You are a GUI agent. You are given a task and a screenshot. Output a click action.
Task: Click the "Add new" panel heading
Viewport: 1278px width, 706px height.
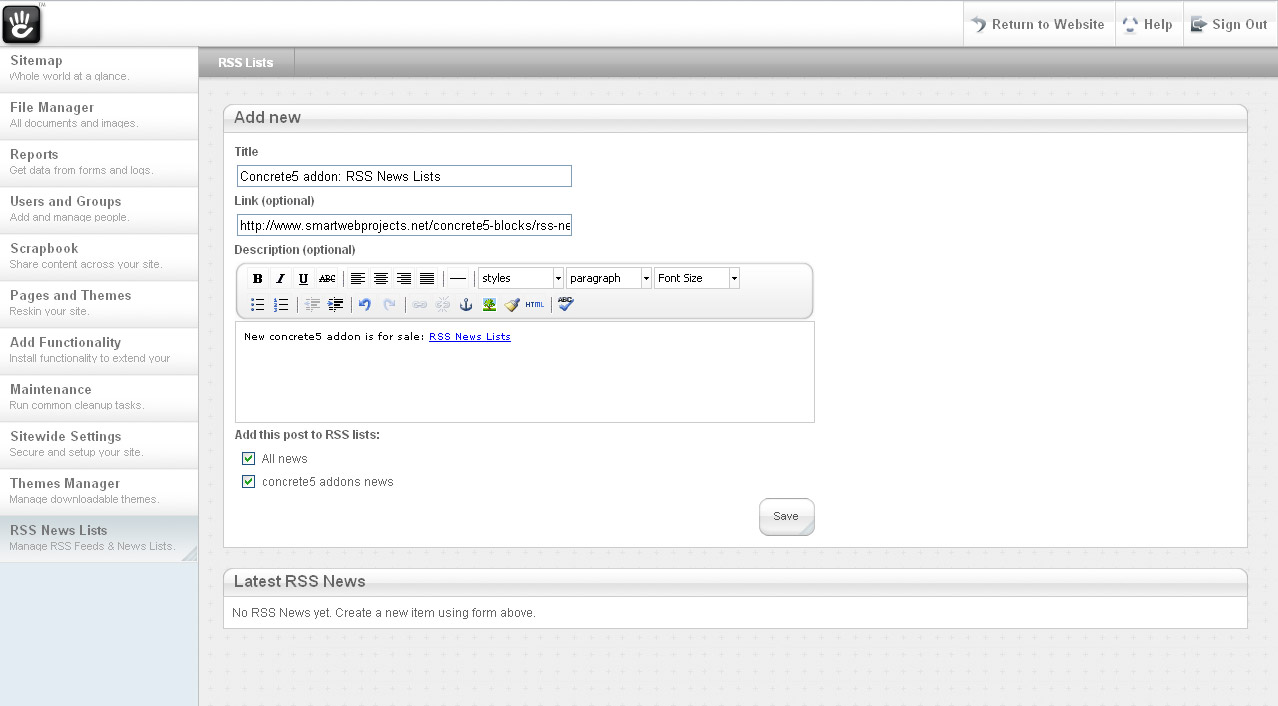point(267,117)
